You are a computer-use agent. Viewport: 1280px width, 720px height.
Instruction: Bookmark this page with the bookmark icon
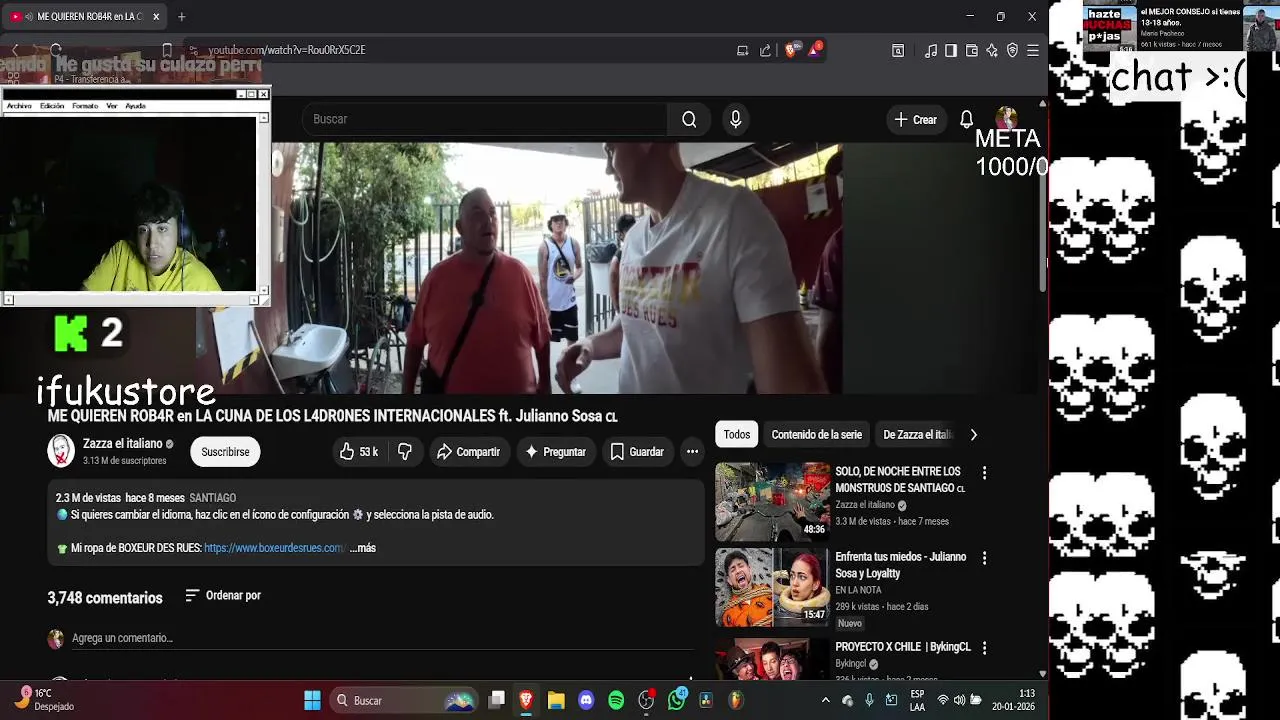click(x=167, y=50)
